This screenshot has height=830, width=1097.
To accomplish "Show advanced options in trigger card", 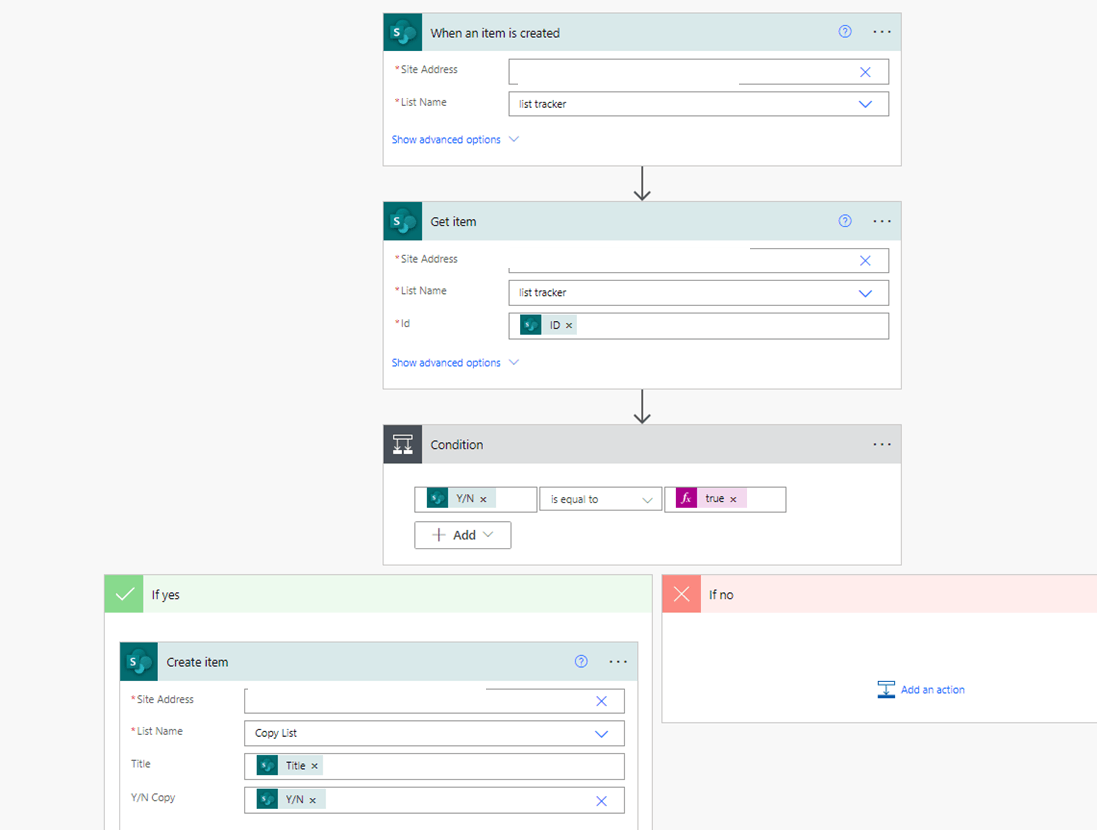I will pyautogui.click(x=455, y=139).
